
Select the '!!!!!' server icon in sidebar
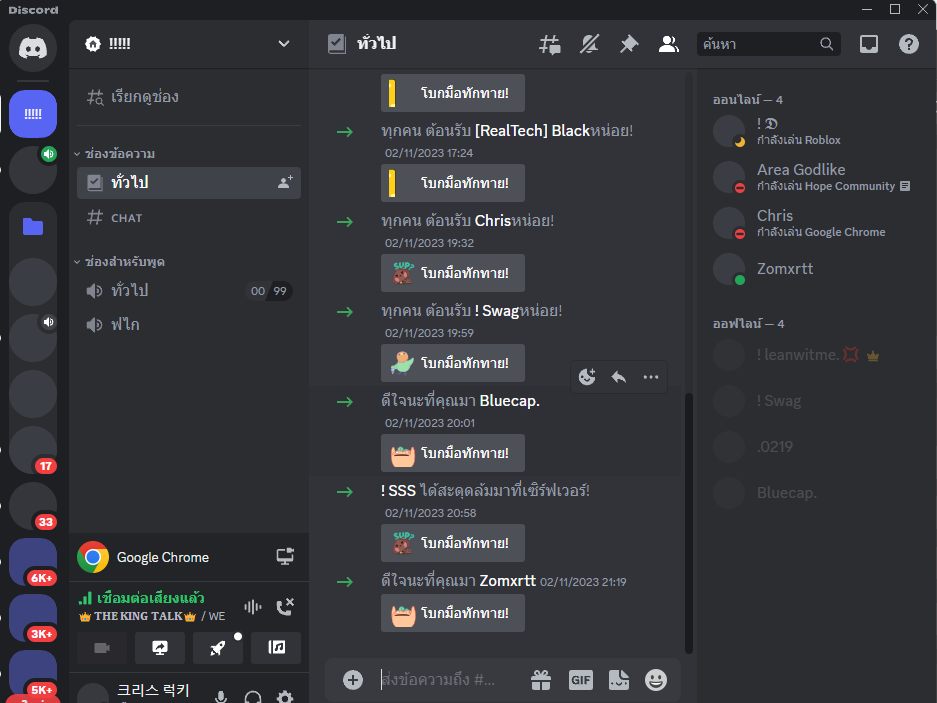(x=33, y=114)
